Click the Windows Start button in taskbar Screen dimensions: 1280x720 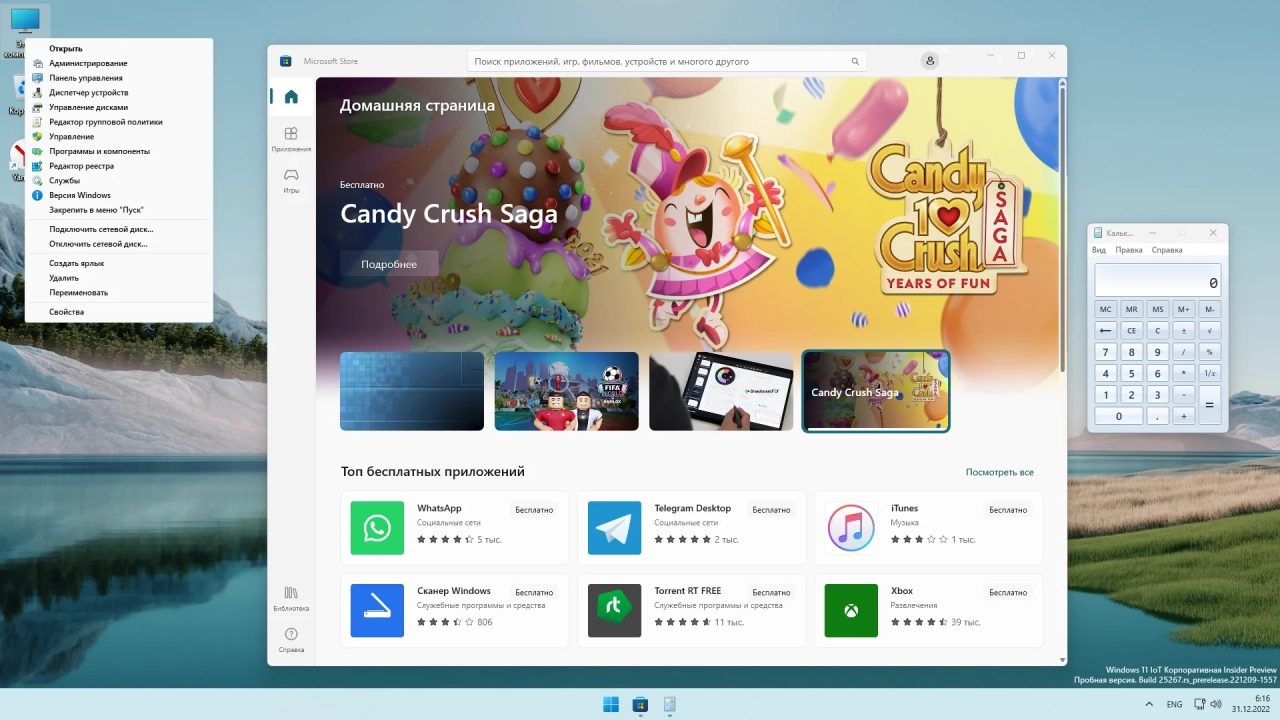pos(611,704)
